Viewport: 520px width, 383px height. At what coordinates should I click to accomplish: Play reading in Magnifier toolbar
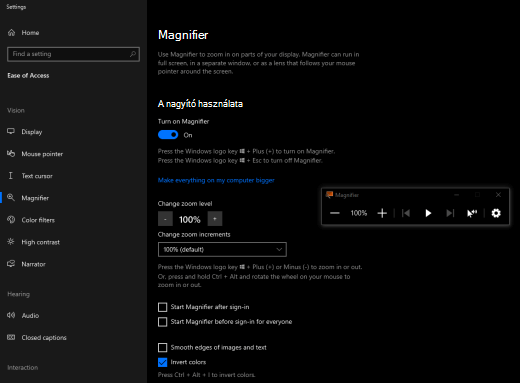click(428, 213)
